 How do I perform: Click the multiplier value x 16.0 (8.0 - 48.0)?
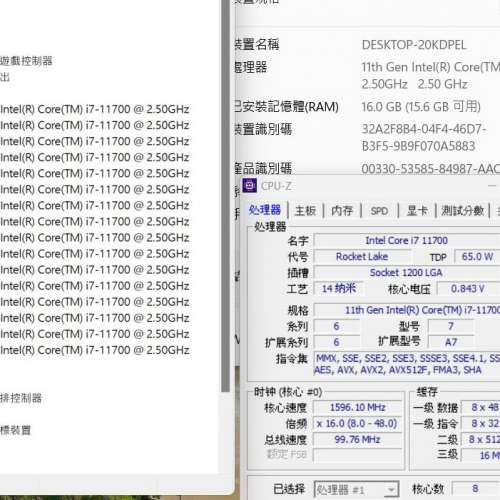[358, 424]
